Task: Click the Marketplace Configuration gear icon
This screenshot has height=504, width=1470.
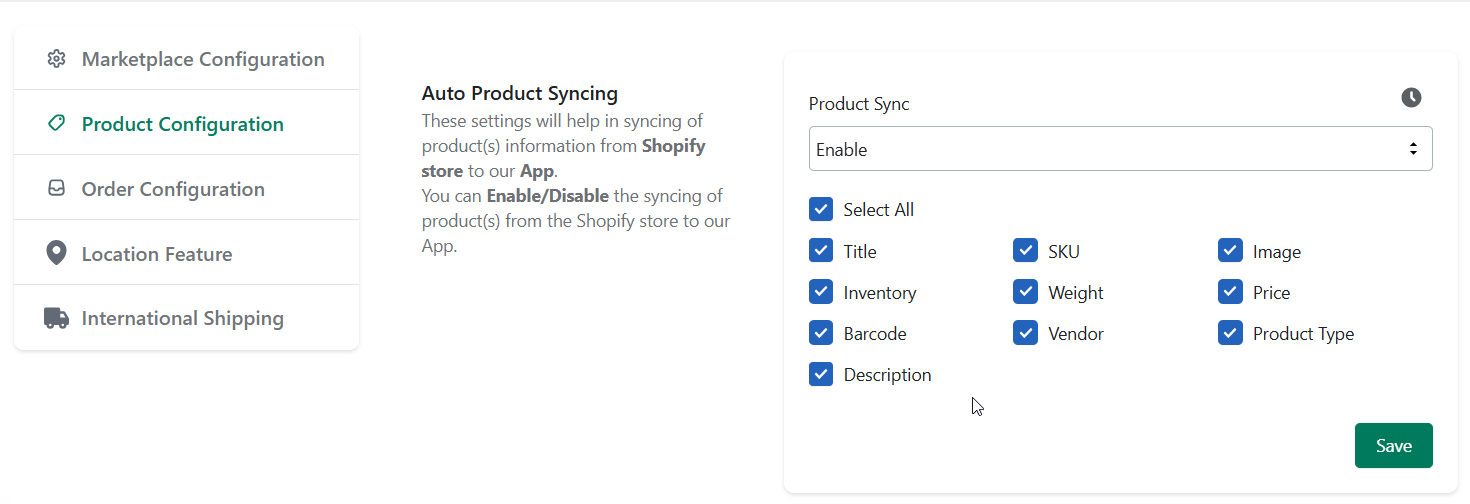Action: [57, 59]
